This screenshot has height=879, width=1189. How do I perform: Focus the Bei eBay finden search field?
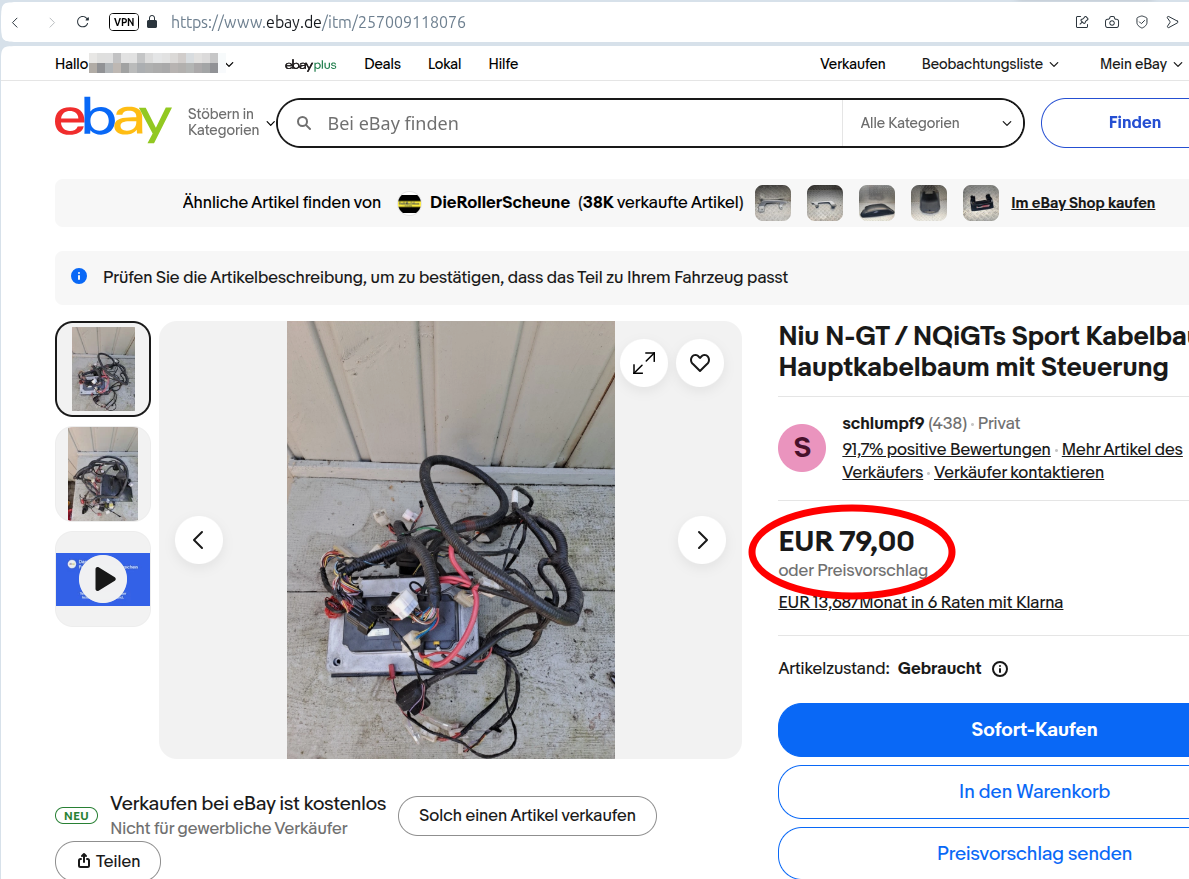click(x=561, y=123)
